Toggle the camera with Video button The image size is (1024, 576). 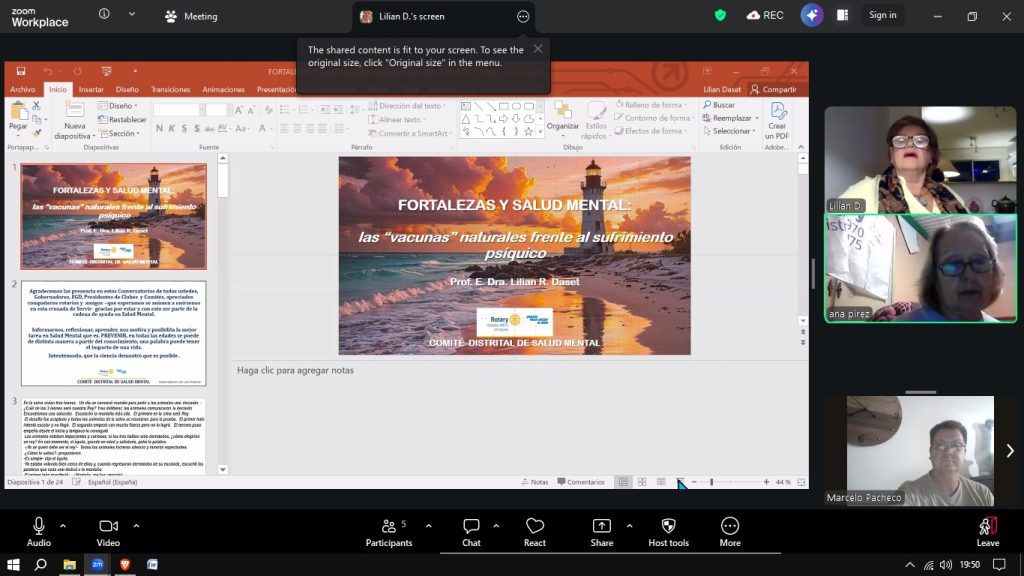[x=108, y=531]
